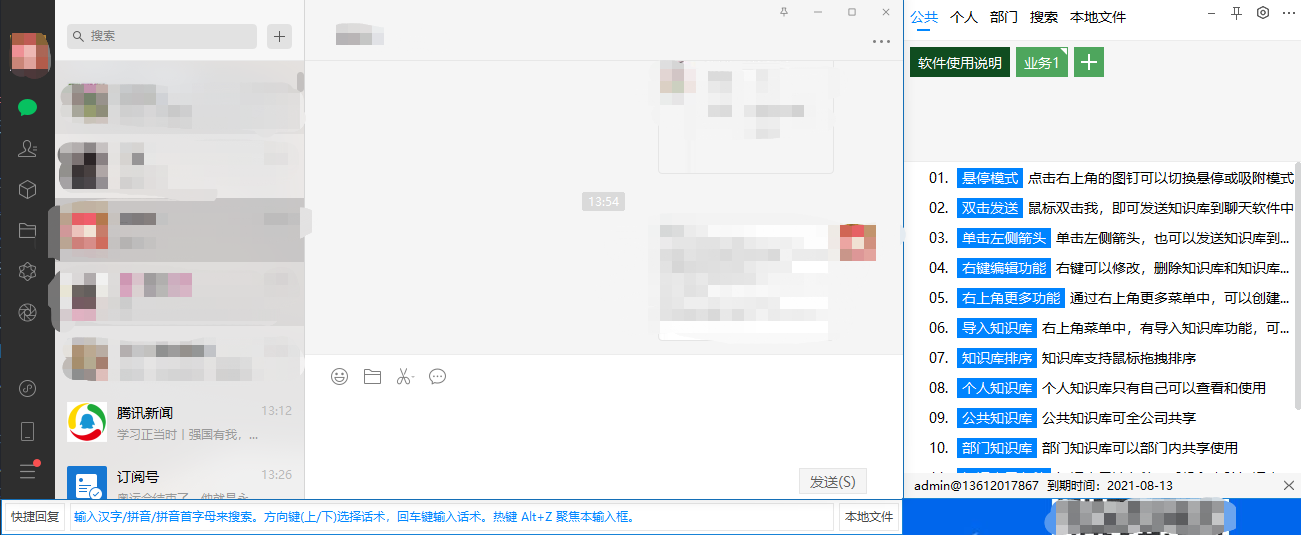1301x535 pixels.
Task: Click the conversation list scrollbar
Action: tap(301, 81)
